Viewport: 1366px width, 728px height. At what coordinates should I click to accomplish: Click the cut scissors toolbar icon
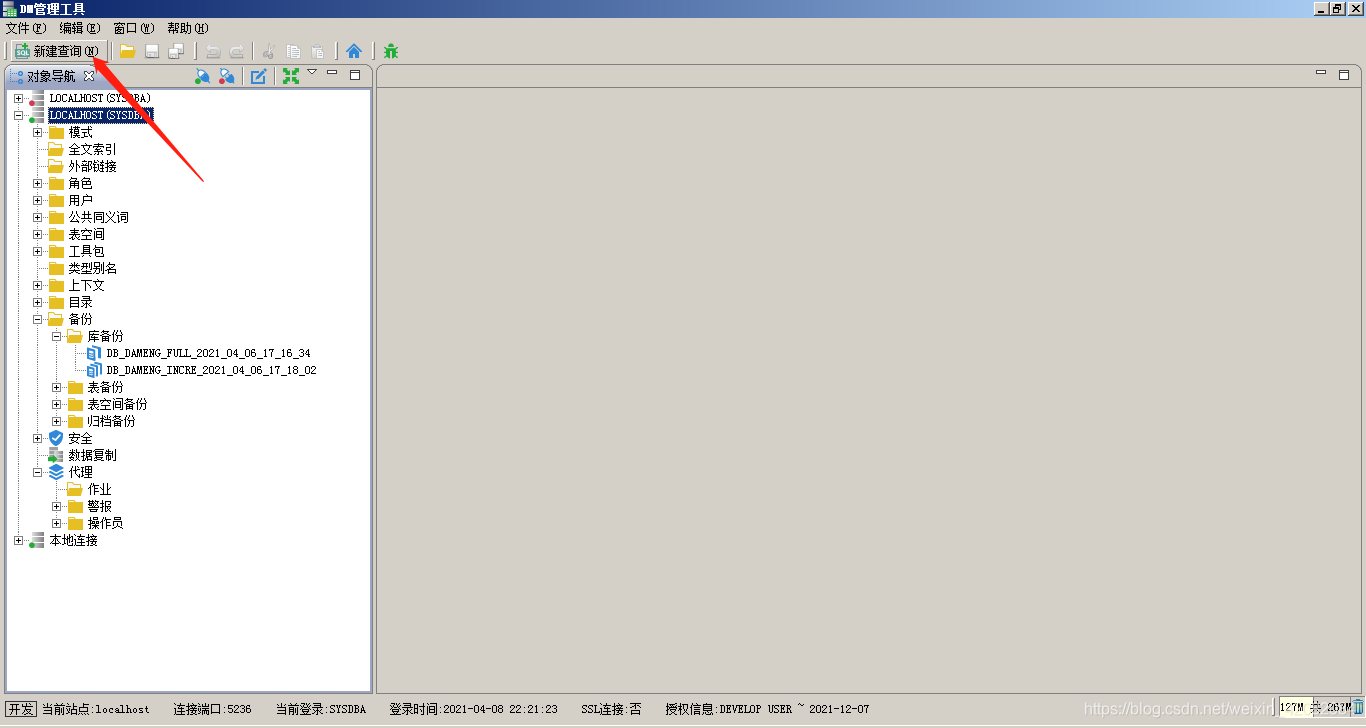click(269, 51)
